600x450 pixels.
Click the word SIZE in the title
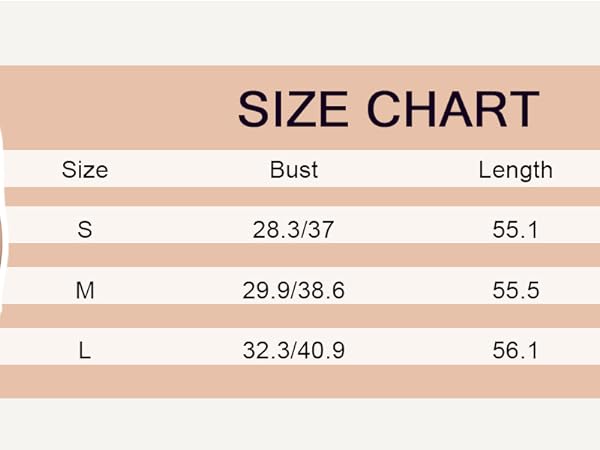tap(293, 109)
